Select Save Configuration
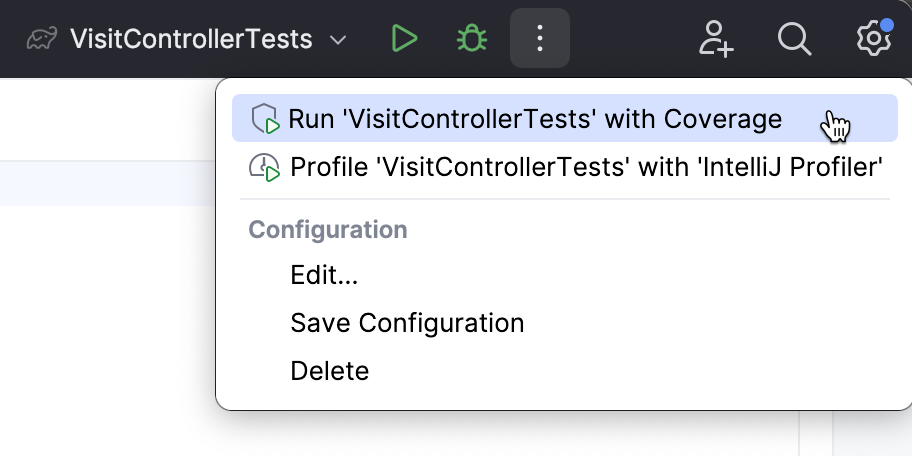Screen dimensions: 912x456 (x=407, y=323)
